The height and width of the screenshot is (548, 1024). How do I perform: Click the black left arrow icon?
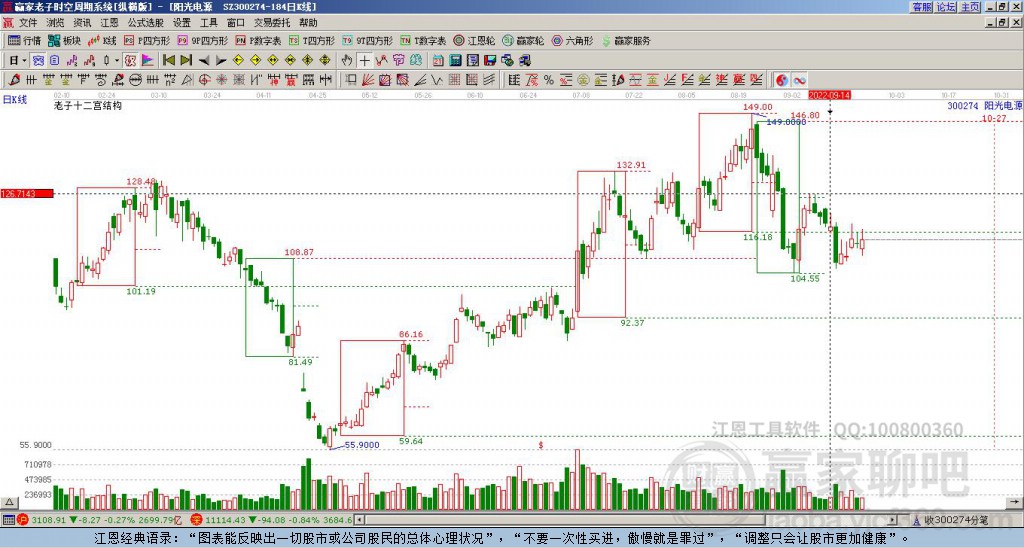pos(204,60)
